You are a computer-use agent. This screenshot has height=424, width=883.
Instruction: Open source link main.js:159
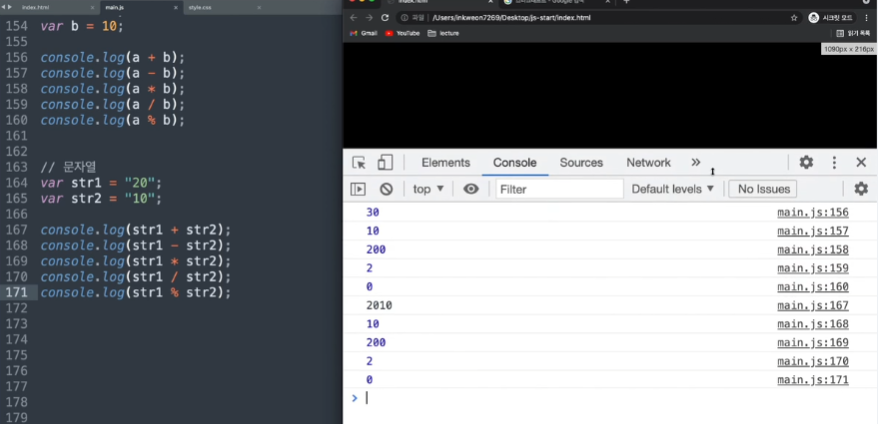[813, 268]
